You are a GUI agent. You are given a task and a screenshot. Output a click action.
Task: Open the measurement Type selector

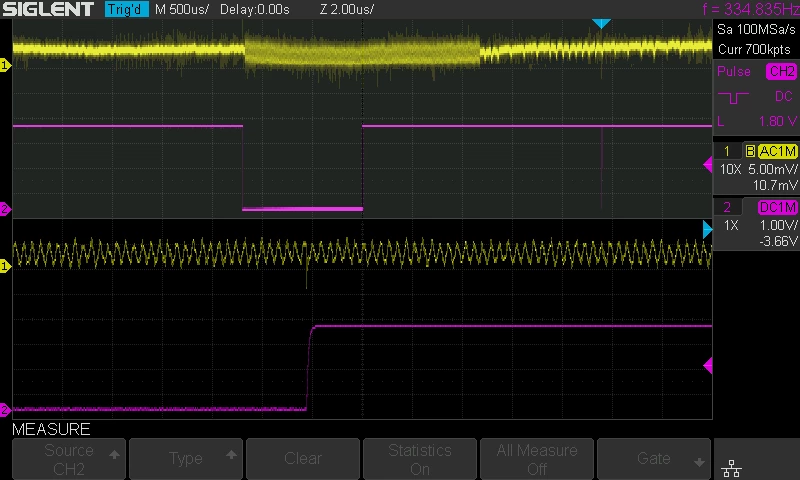[186, 459]
